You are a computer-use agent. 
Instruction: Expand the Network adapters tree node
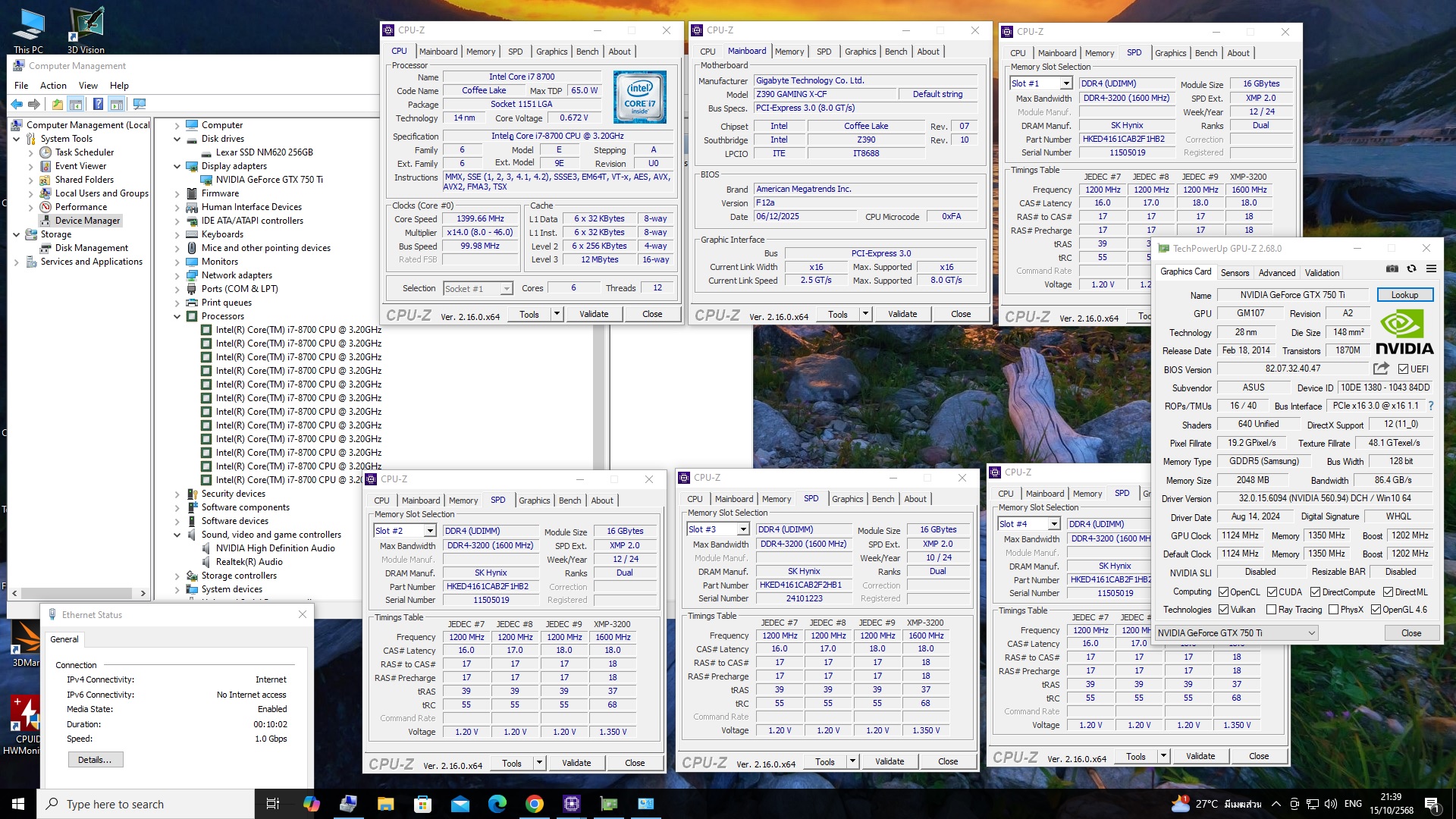(177, 275)
